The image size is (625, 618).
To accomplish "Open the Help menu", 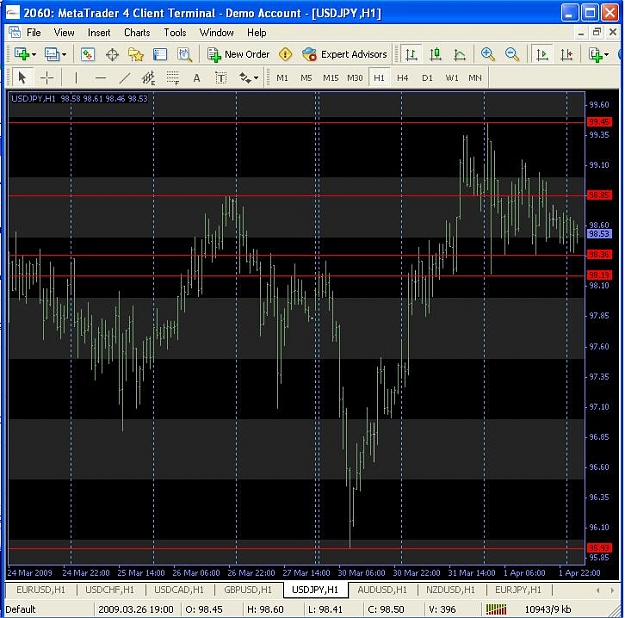I will tap(256, 32).
